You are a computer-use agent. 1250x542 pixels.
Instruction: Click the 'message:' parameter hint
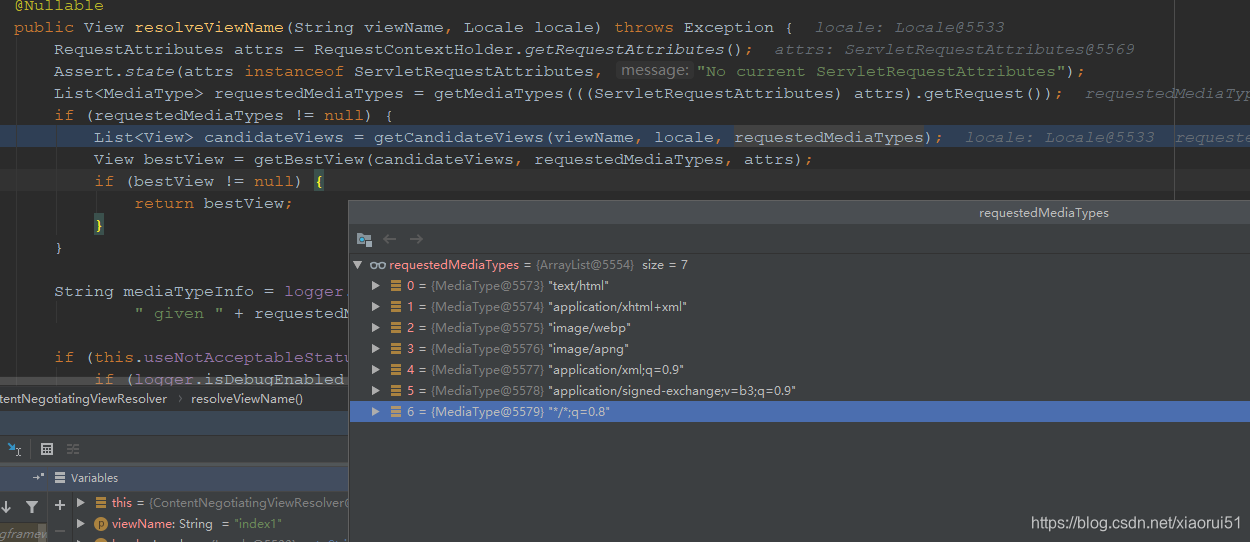654,71
